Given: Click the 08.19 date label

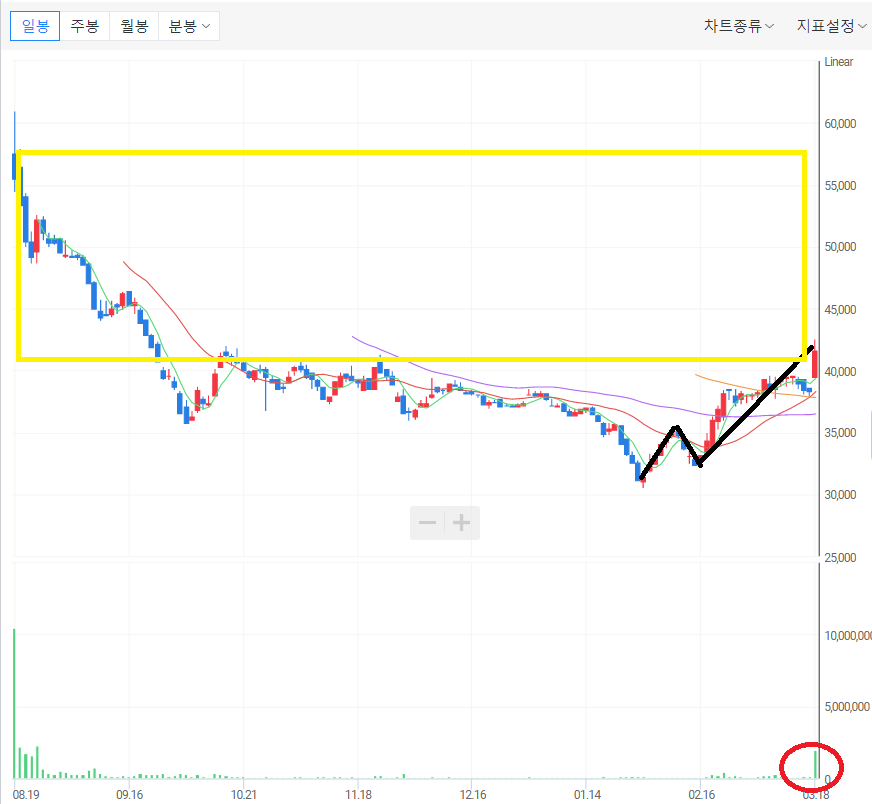Looking at the screenshot, I should [26, 795].
